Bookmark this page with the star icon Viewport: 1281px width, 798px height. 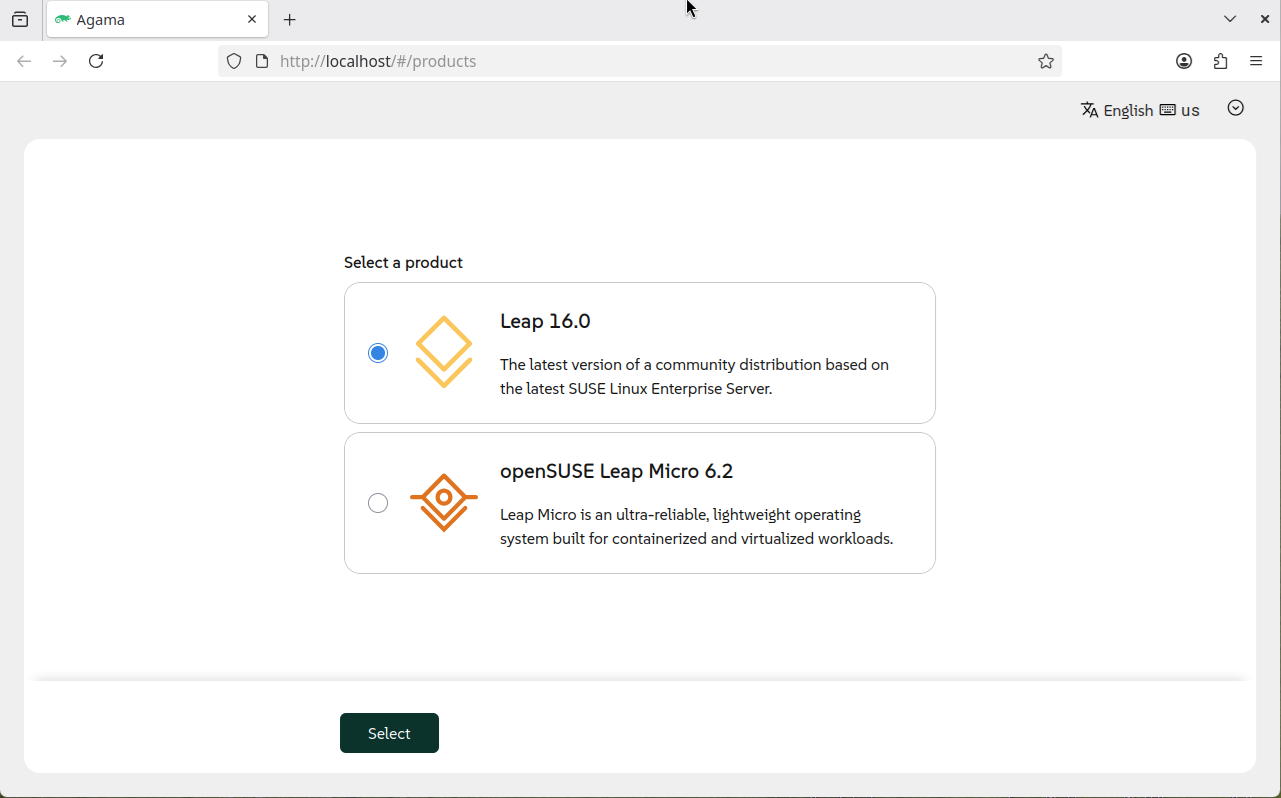point(1046,61)
